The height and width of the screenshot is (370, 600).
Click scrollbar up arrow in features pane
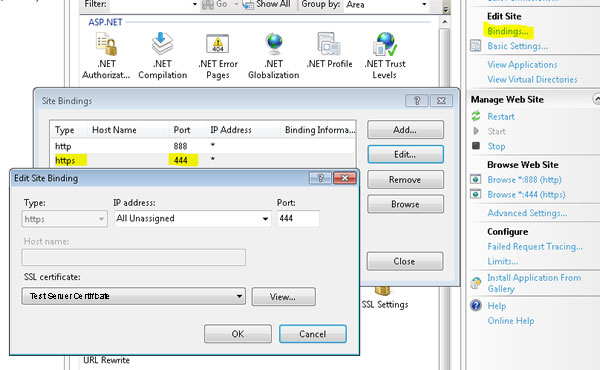[x=445, y=22]
